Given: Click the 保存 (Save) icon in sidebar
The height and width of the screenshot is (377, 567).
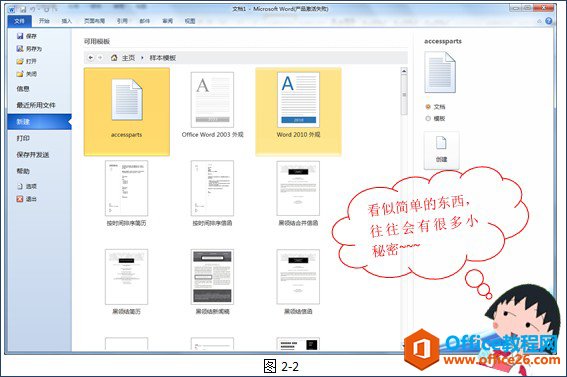Looking at the screenshot, I should [20, 36].
